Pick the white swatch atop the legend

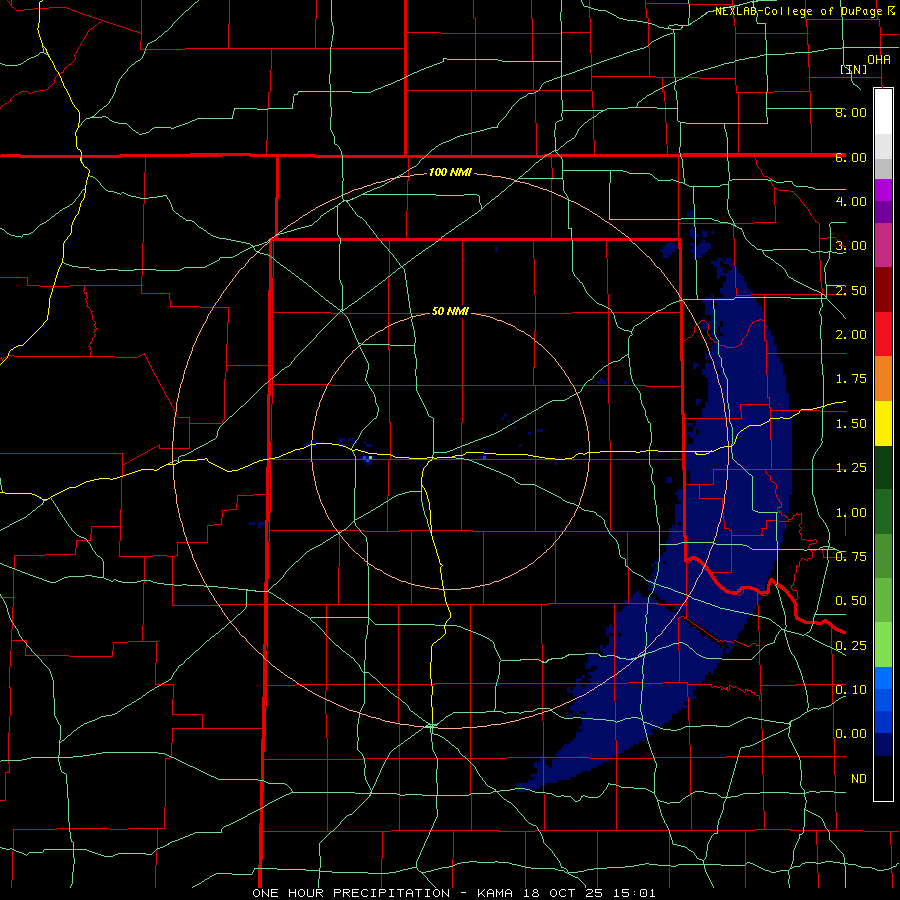click(883, 111)
